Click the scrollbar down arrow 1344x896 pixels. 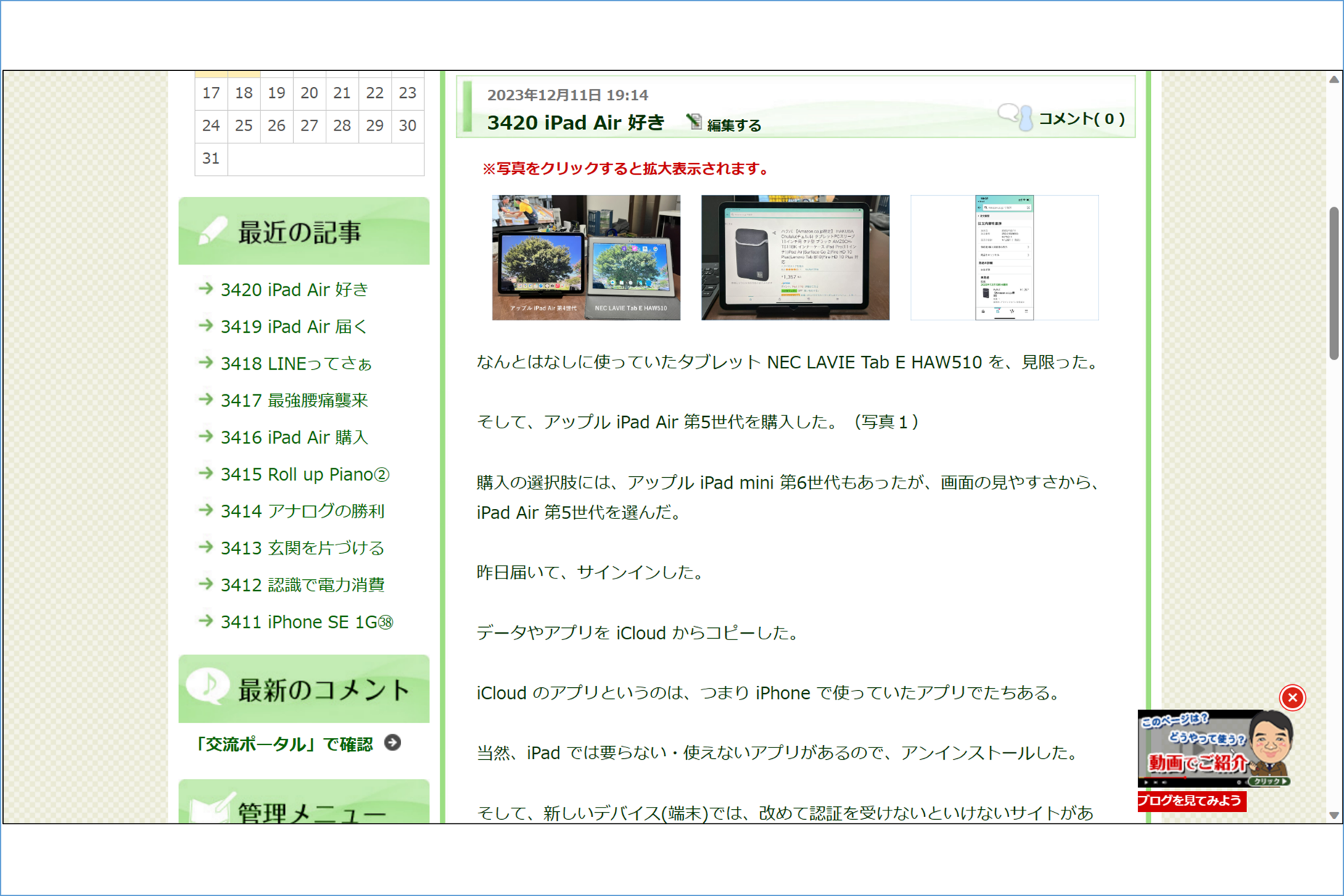(x=1334, y=815)
